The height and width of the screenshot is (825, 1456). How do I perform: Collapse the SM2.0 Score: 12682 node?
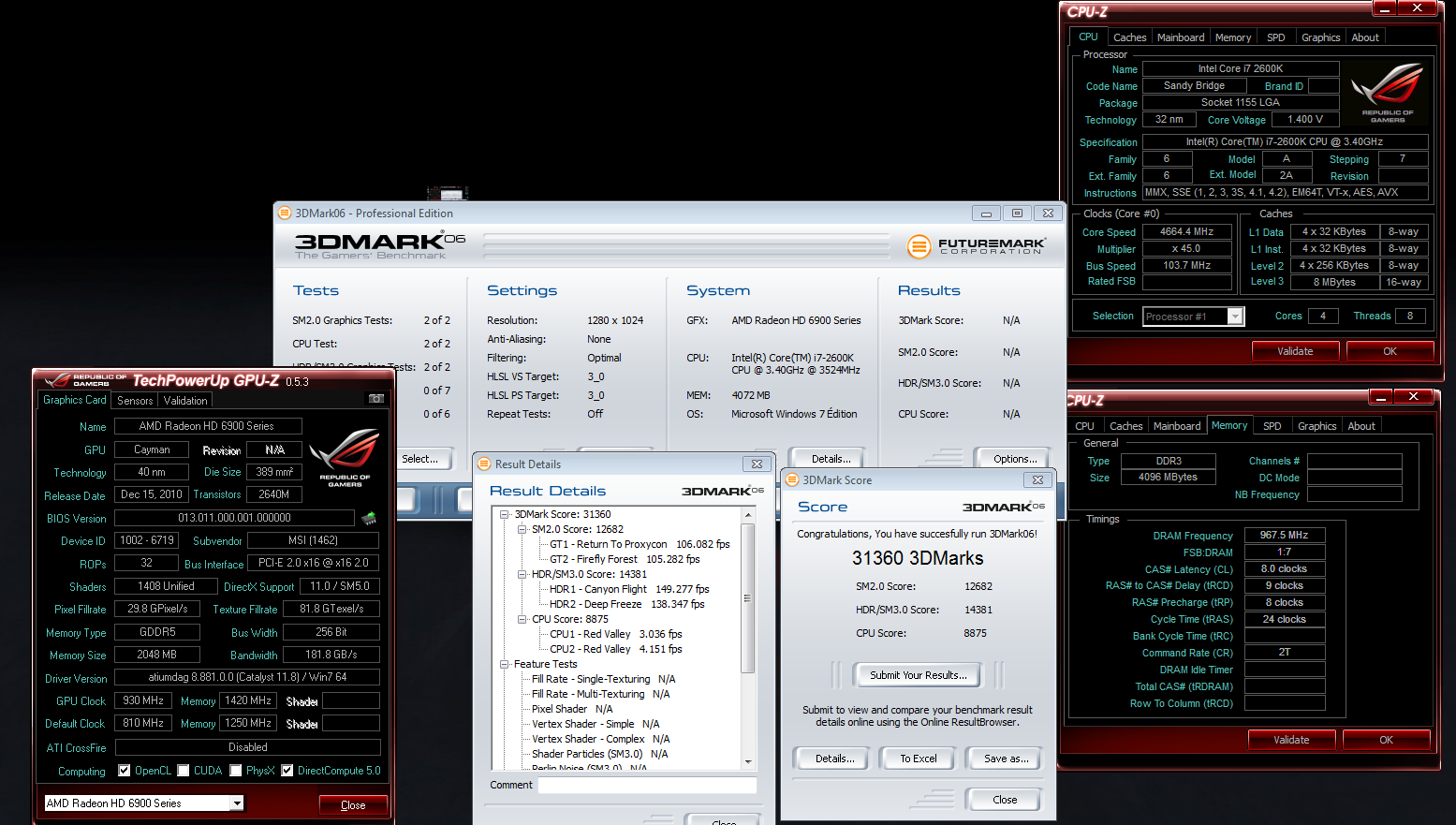pyautogui.click(x=522, y=529)
